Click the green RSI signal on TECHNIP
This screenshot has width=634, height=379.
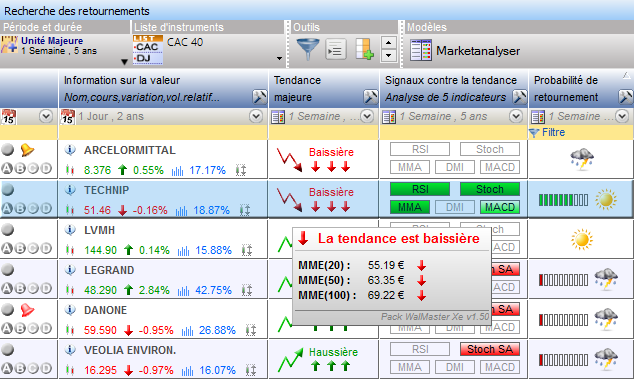[420, 189]
